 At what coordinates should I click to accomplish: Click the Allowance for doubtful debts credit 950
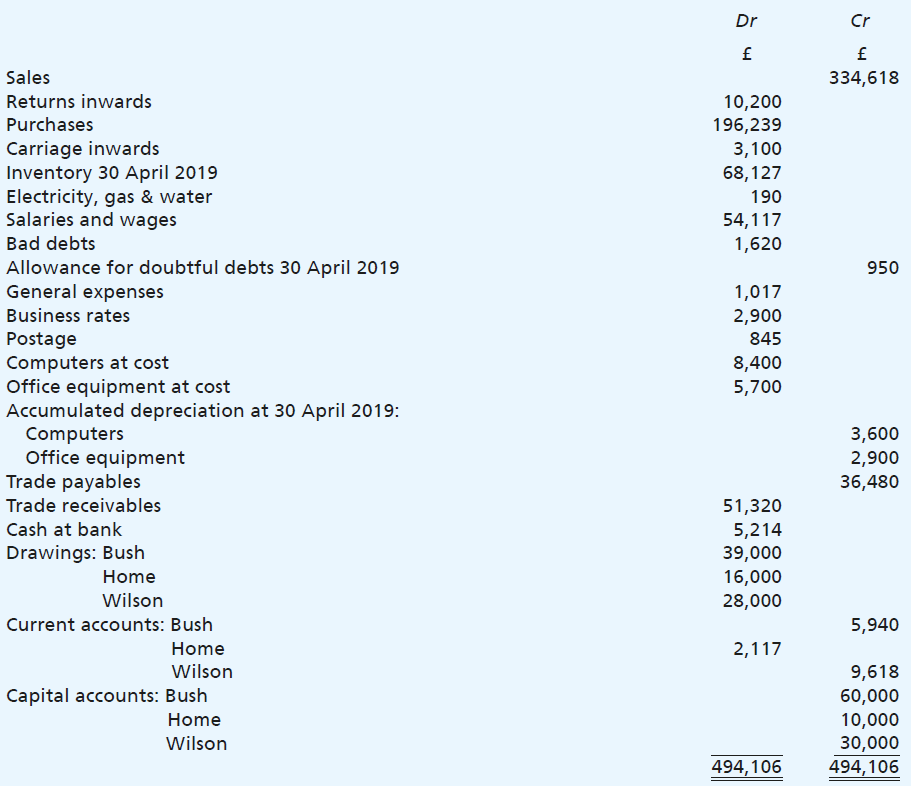[x=883, y=268]
